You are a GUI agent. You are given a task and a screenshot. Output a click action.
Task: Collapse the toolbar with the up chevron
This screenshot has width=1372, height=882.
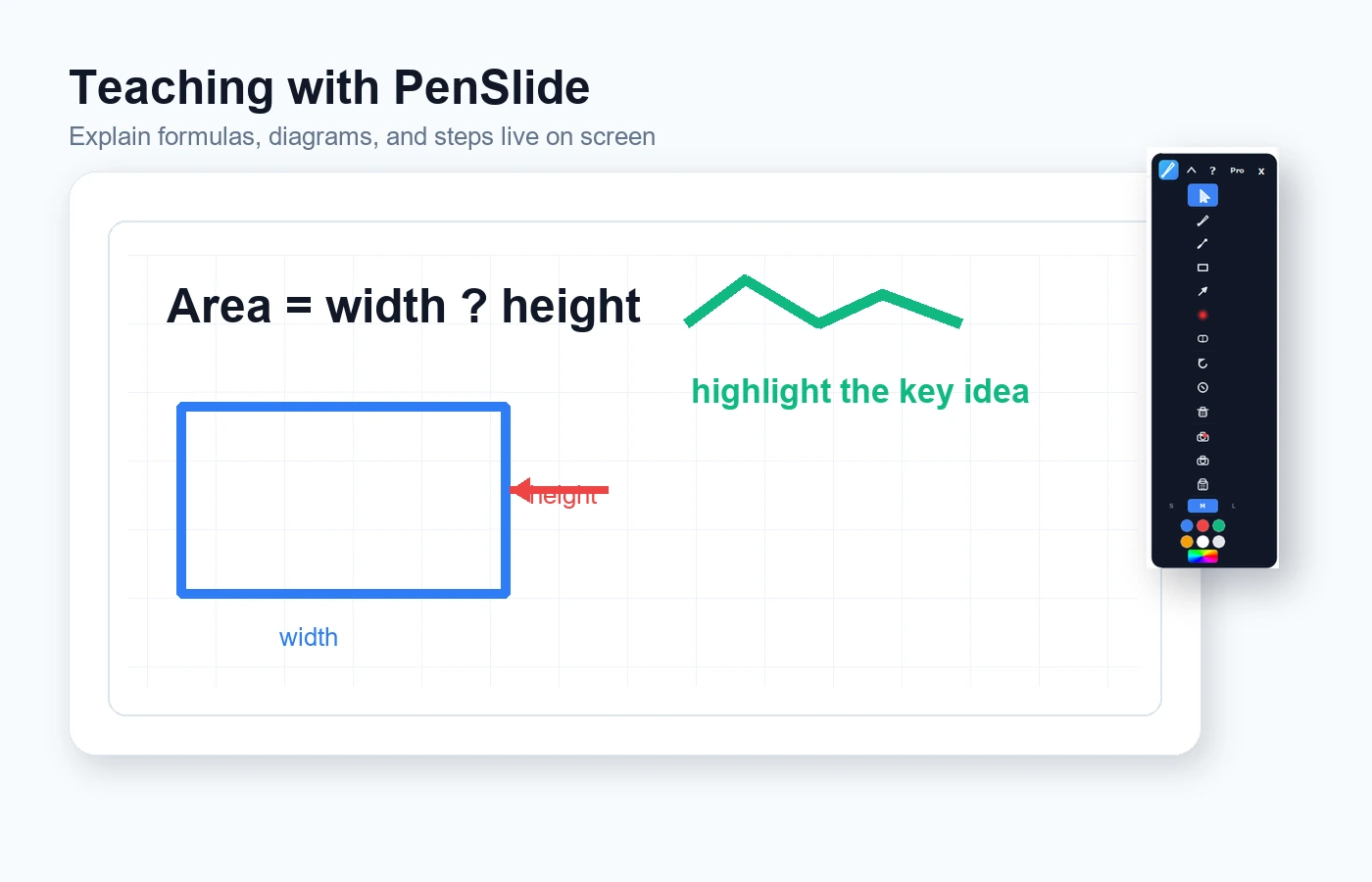click(x=1192, y=171)
